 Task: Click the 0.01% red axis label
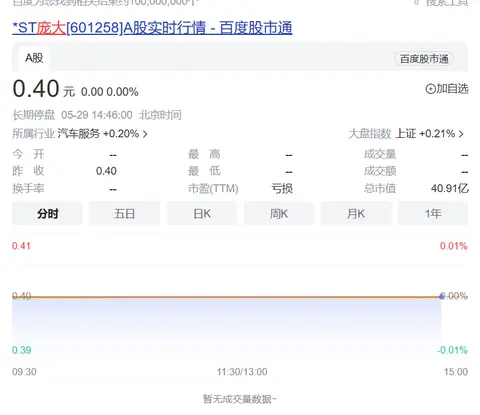pyautogui.click(x=454, y=246)
